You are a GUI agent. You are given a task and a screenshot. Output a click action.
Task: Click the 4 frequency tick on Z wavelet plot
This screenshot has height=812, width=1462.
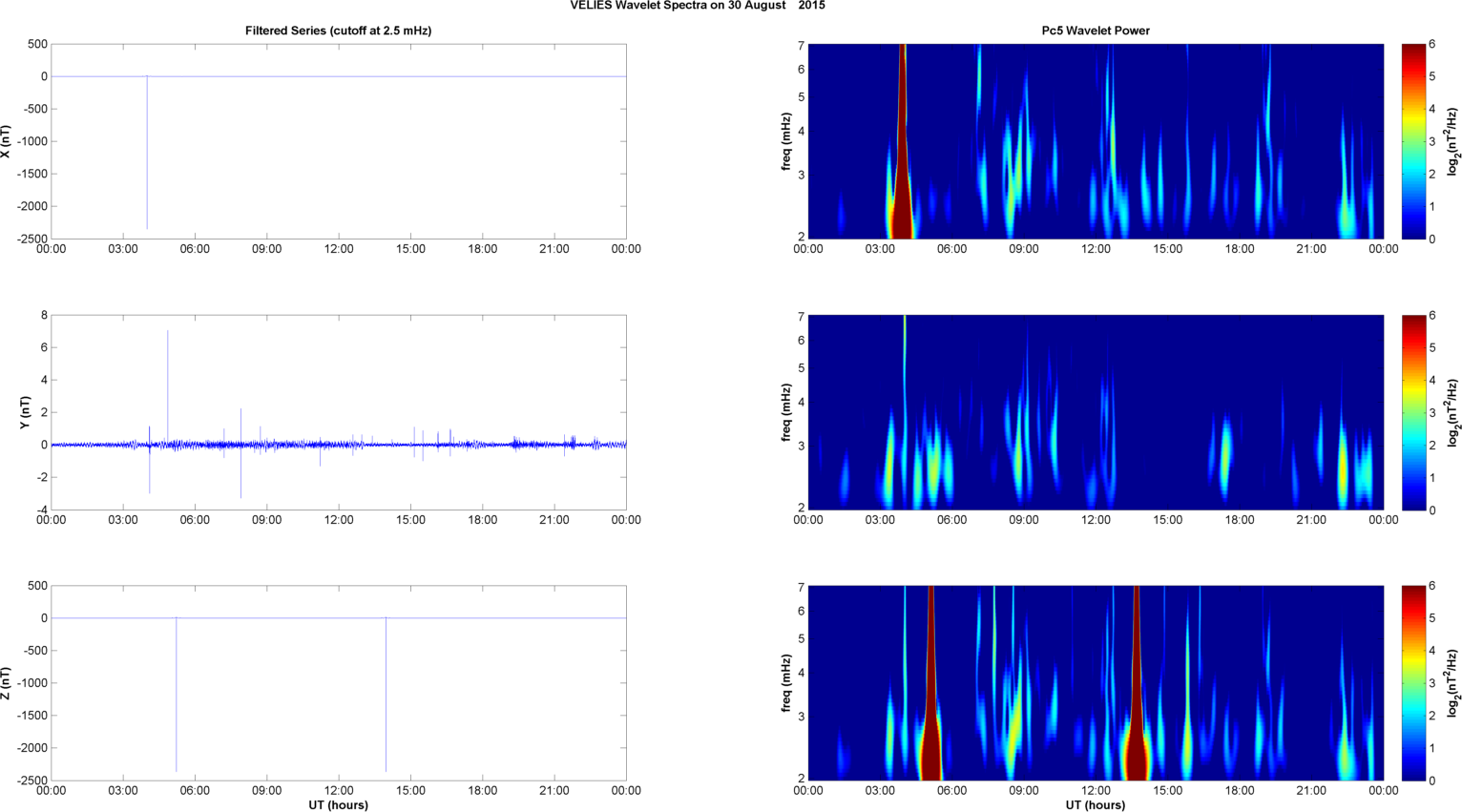pyautogui.click(x=802, y=673)
